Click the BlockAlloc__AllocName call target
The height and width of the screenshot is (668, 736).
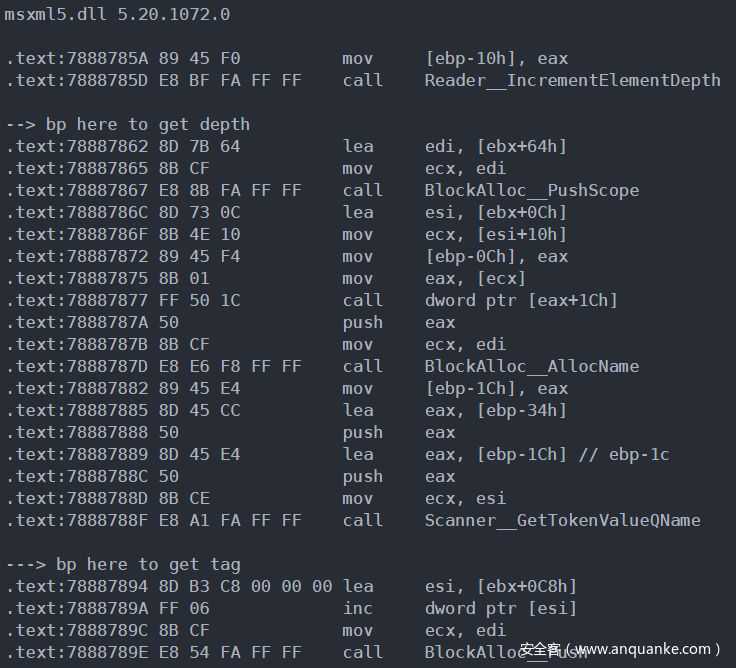pyautogui.click(x=531, y=366)
